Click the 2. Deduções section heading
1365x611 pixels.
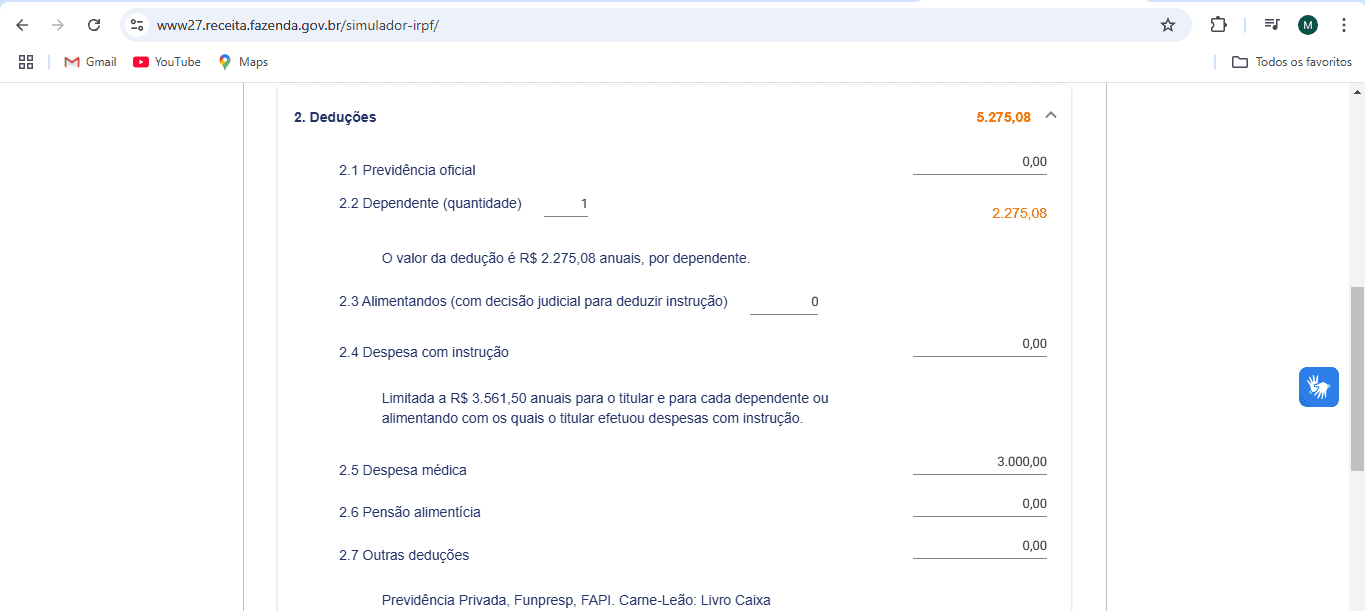pyautogui.click(x=333, y=117)
